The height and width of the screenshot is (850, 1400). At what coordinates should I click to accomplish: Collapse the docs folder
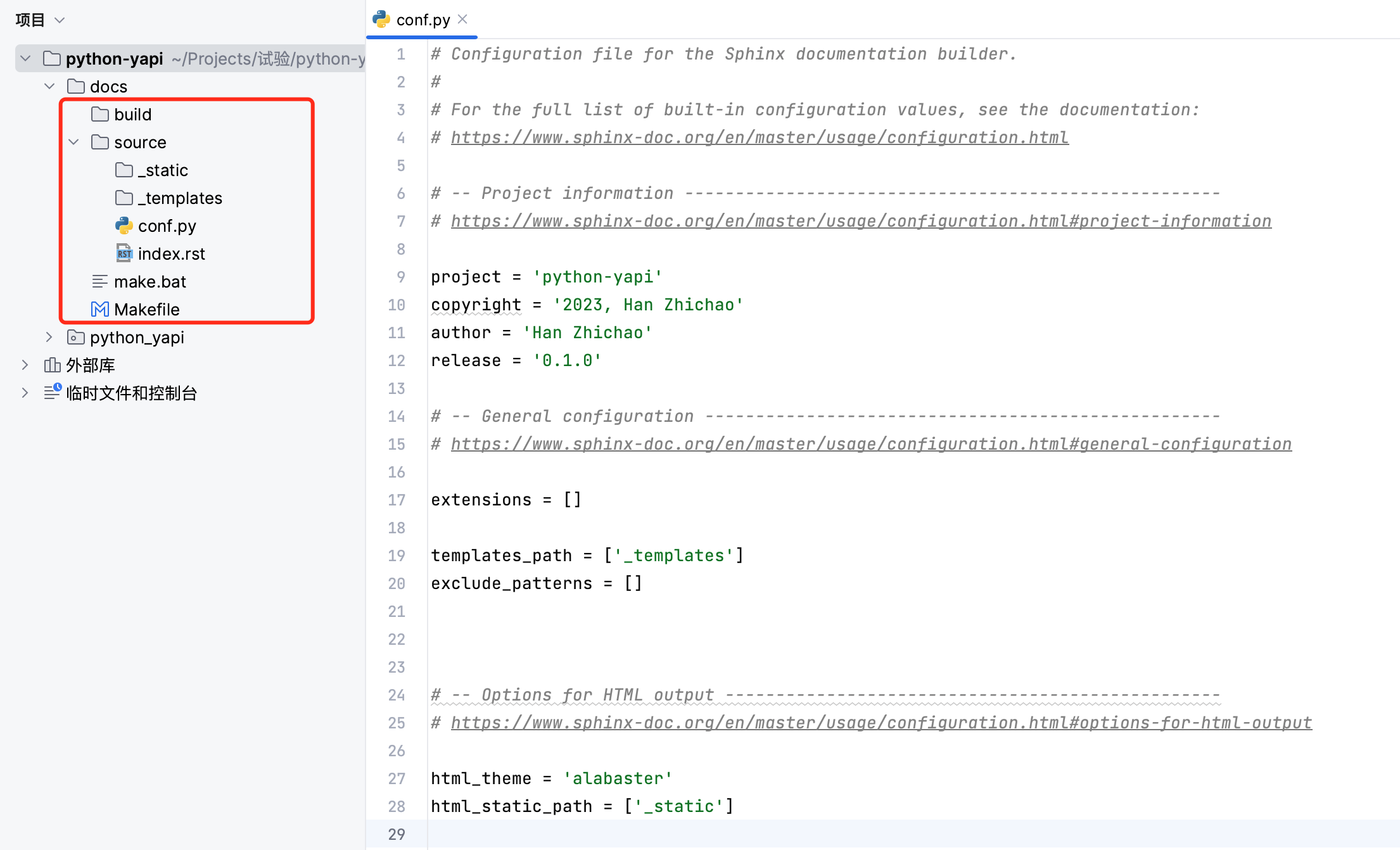tap(49, 87)
